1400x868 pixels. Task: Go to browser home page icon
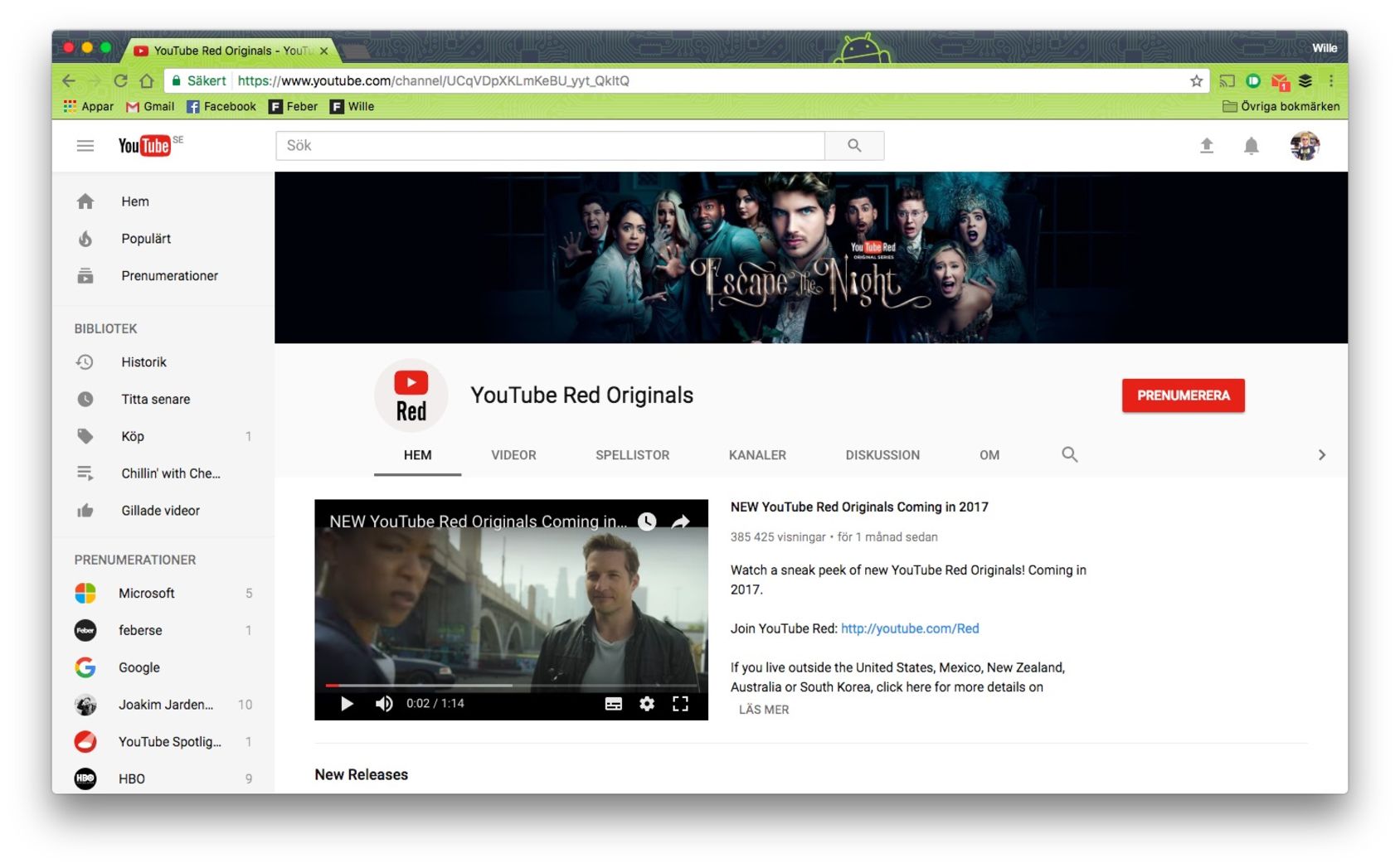click(147, 80)
